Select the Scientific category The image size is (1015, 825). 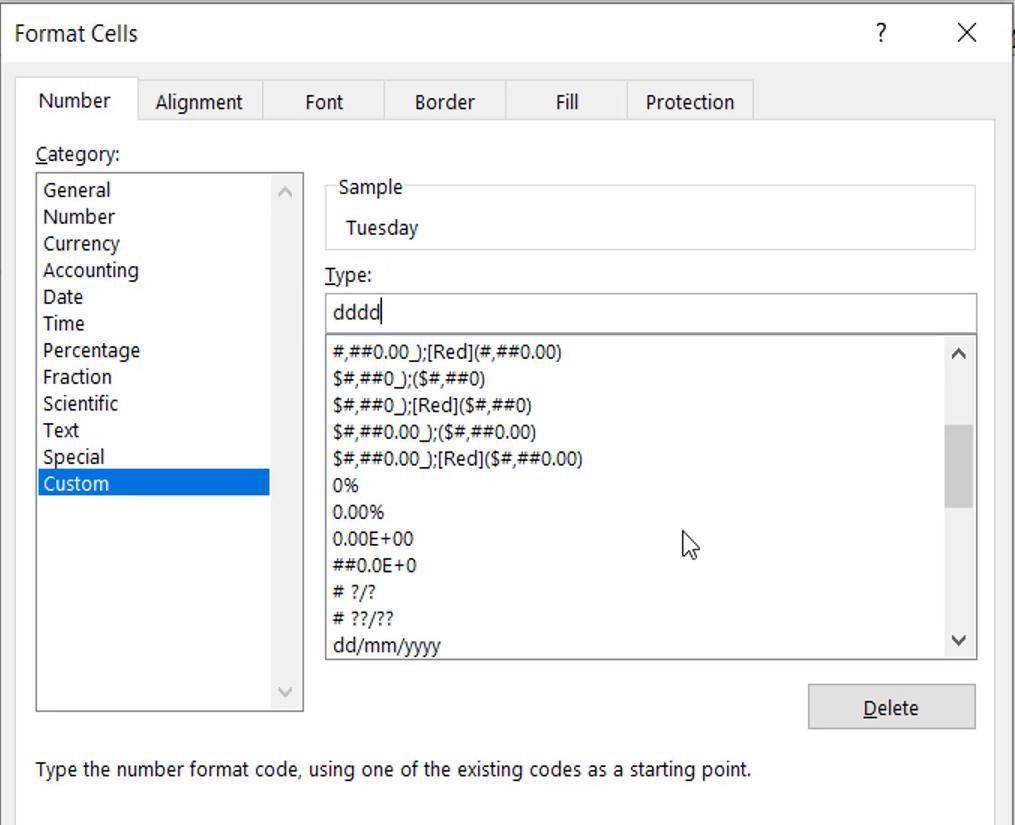pos(81,403)
